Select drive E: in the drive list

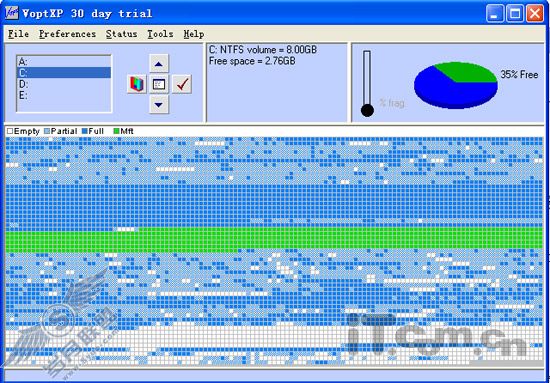tap(64, 95)
